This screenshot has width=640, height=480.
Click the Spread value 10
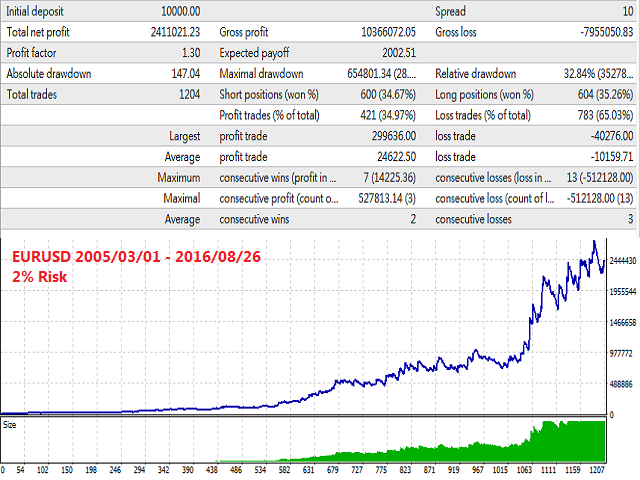point(628,11)
